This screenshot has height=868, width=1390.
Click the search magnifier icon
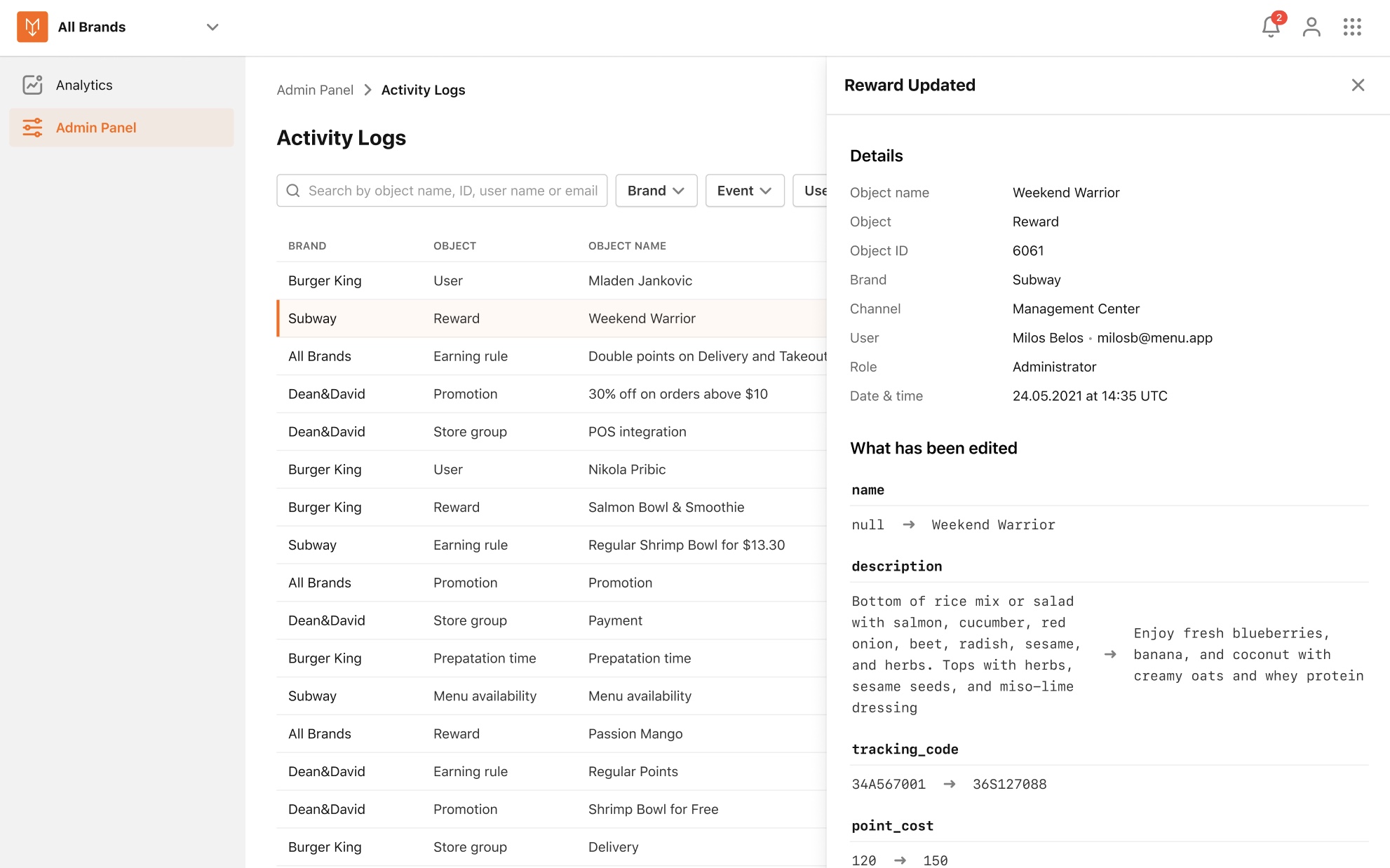click(293, 191)
